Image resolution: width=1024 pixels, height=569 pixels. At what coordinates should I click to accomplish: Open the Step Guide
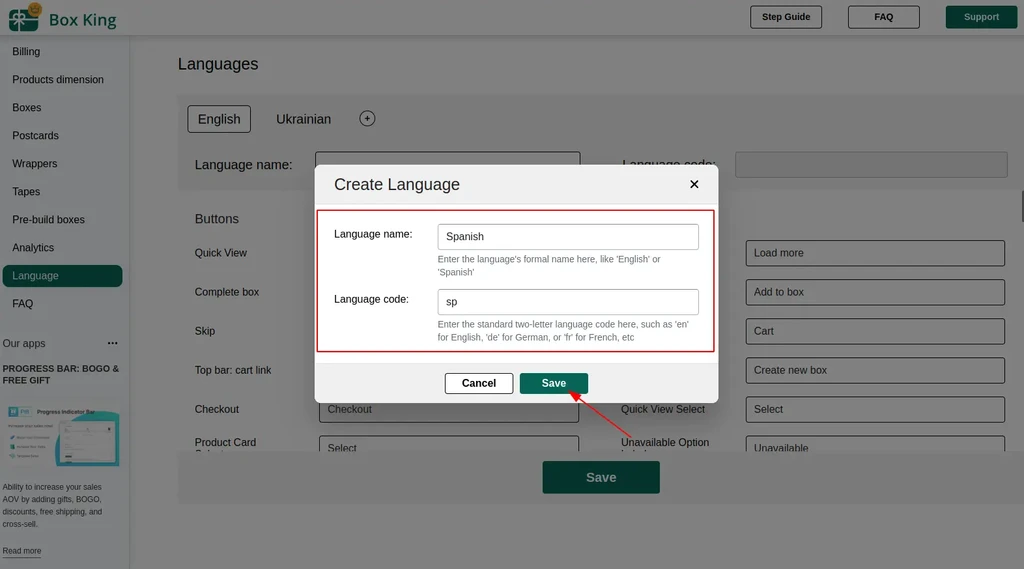[786, 17]
